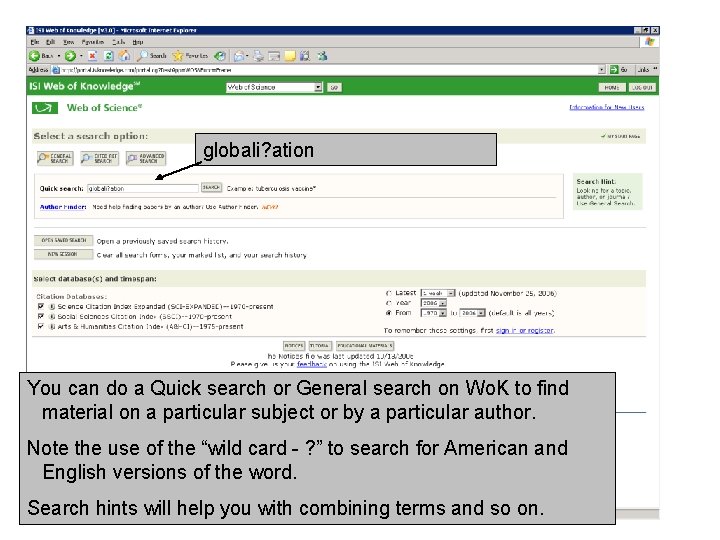Click the New Session button

(63, 254)
